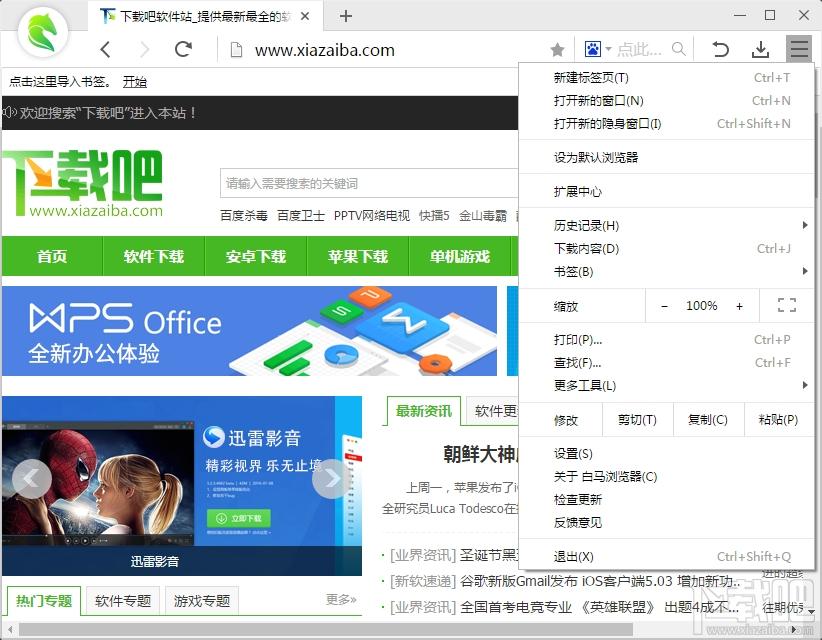Click the 迅雷影音 carousel image
The height and width of the screenshot is (640, 822).
[x=182, y=485]
